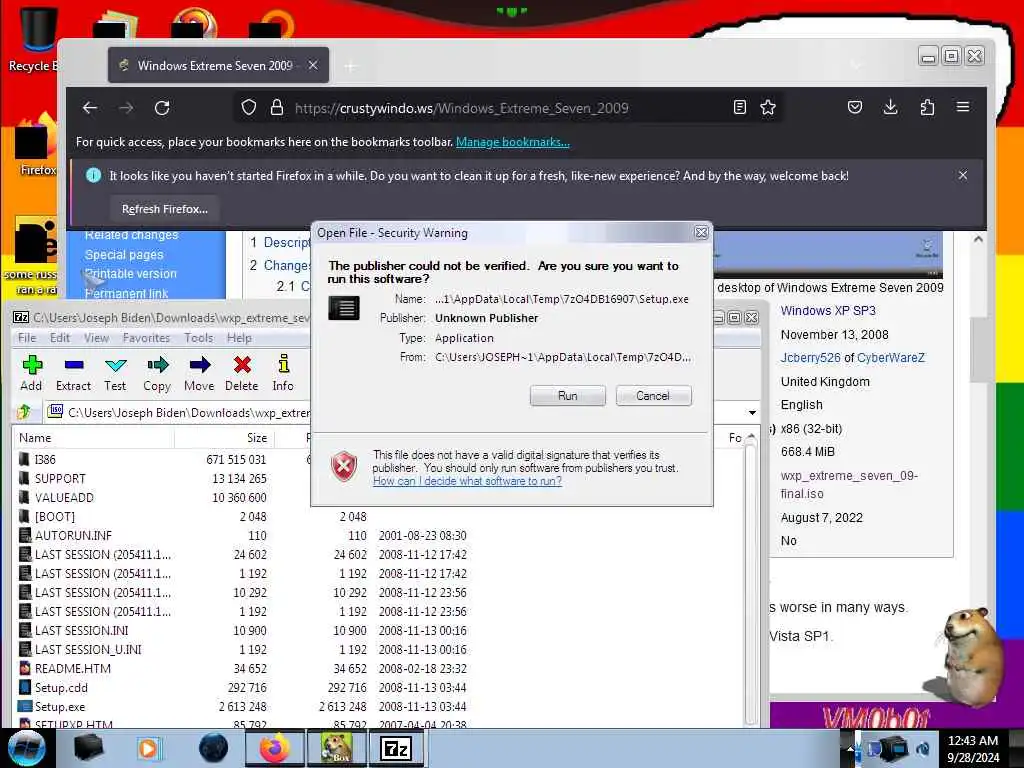1024x768 pixels.
Task: Click the Add button in 7-Zip toolbar
Action: point(31,373)
